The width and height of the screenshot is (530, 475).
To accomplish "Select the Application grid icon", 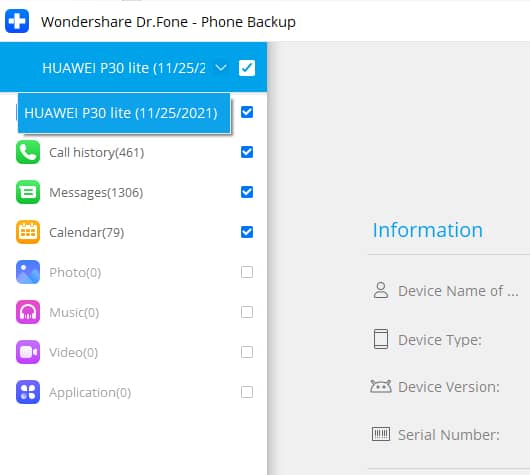I will (28, 392).
